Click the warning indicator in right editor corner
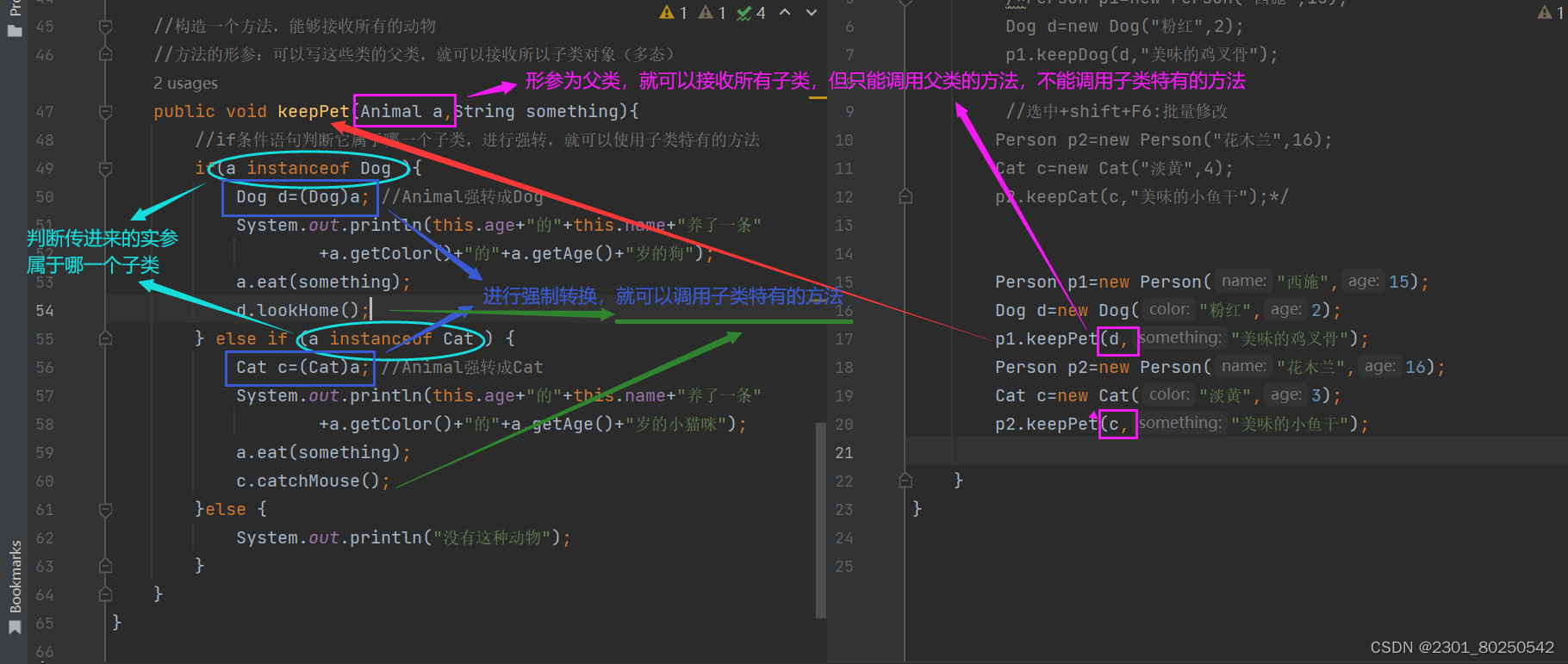This screenshot has height=664, width=1568. click(x=1551, y=13)
